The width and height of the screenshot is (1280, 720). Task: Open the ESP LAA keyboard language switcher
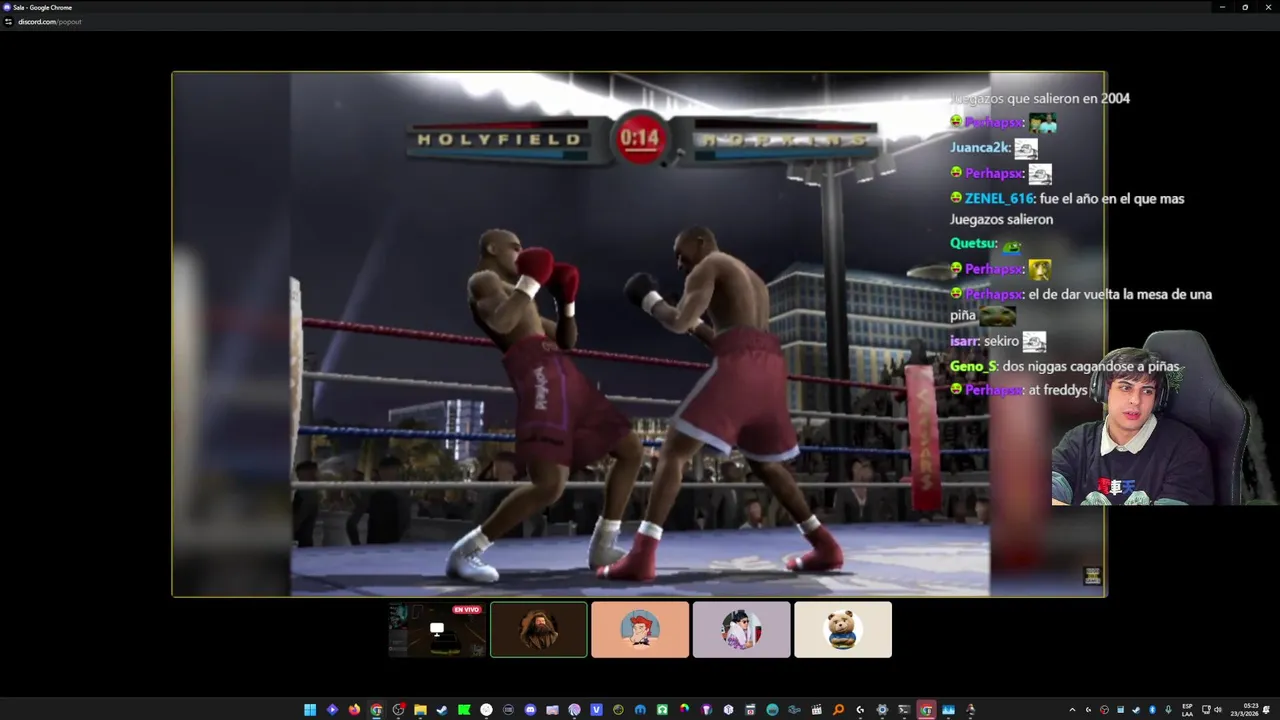(1187, 710)
